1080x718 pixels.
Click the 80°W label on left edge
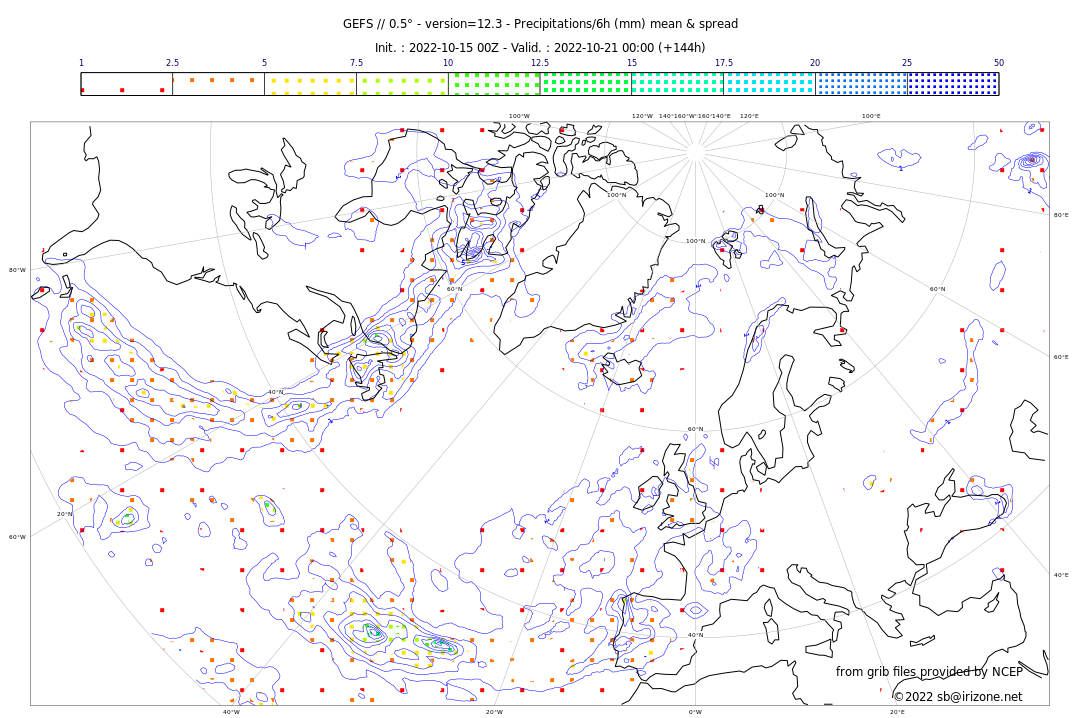pos(17,270)
